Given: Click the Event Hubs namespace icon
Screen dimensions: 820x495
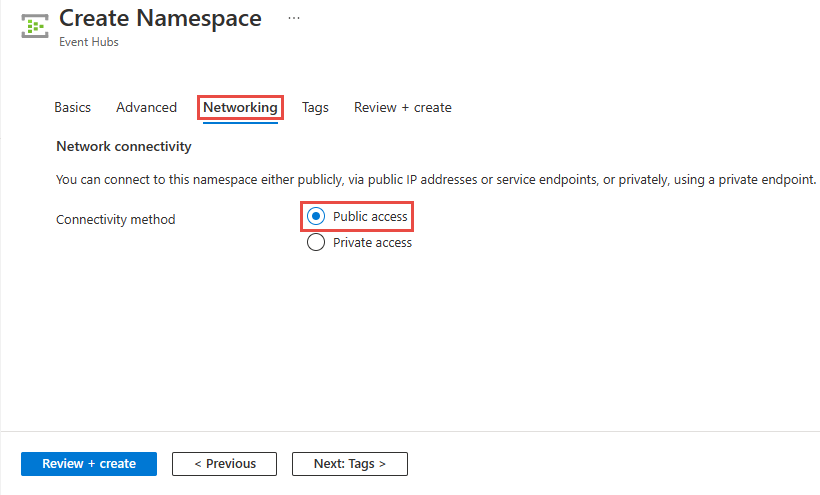Looking at the screenshot, I should (x=35, y=27).
